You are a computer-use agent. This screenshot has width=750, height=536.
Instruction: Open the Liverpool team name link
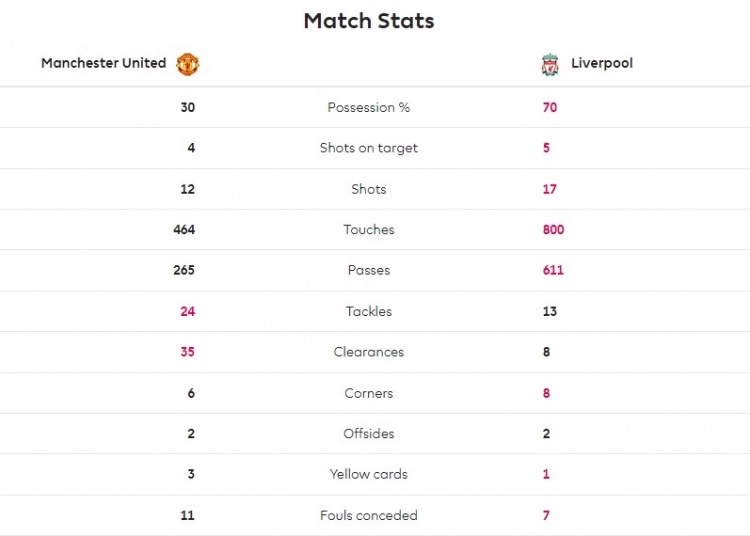pyautogui.click(x=602, y=63)
